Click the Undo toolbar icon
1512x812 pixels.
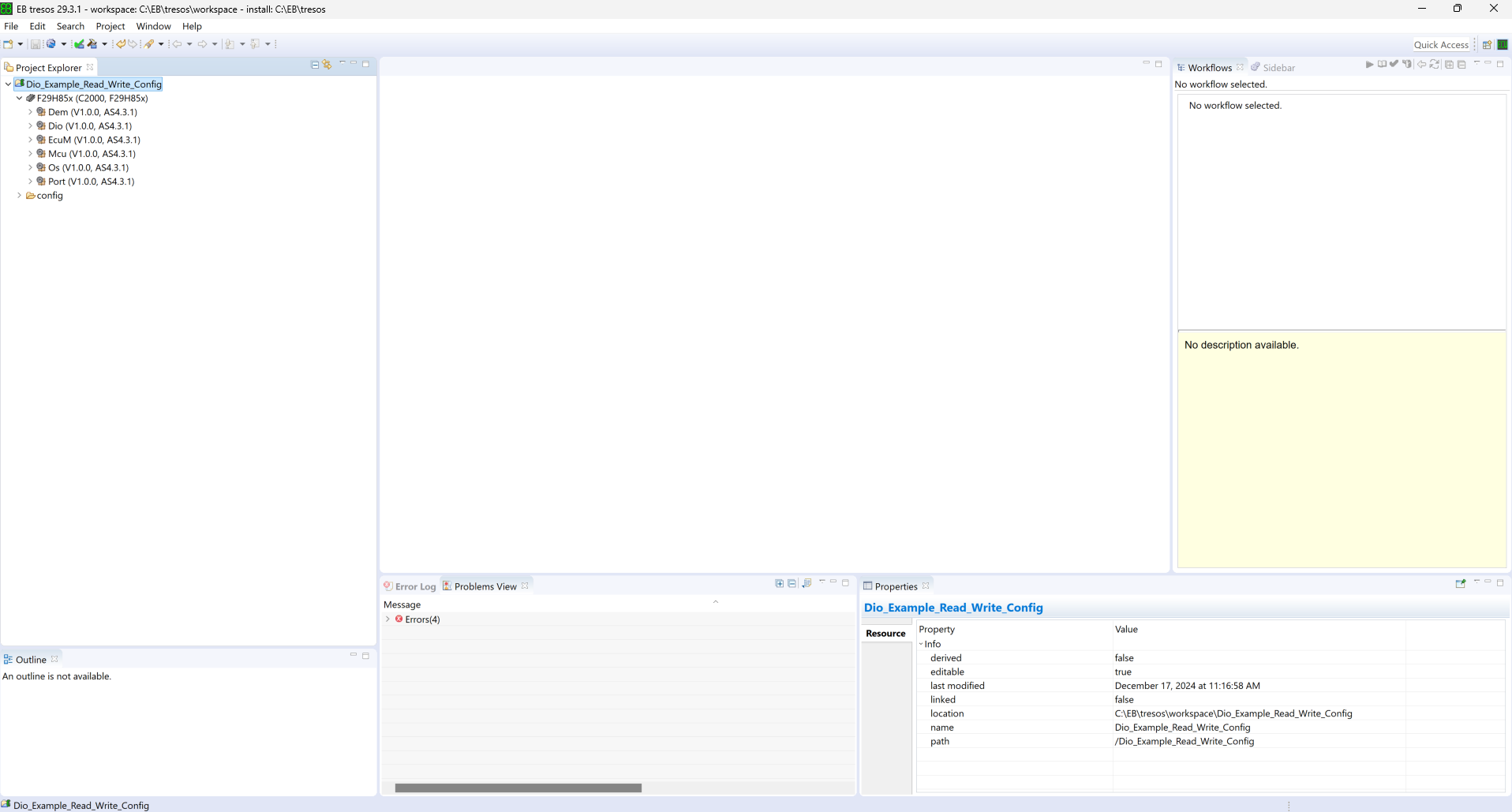pos(121,44)
